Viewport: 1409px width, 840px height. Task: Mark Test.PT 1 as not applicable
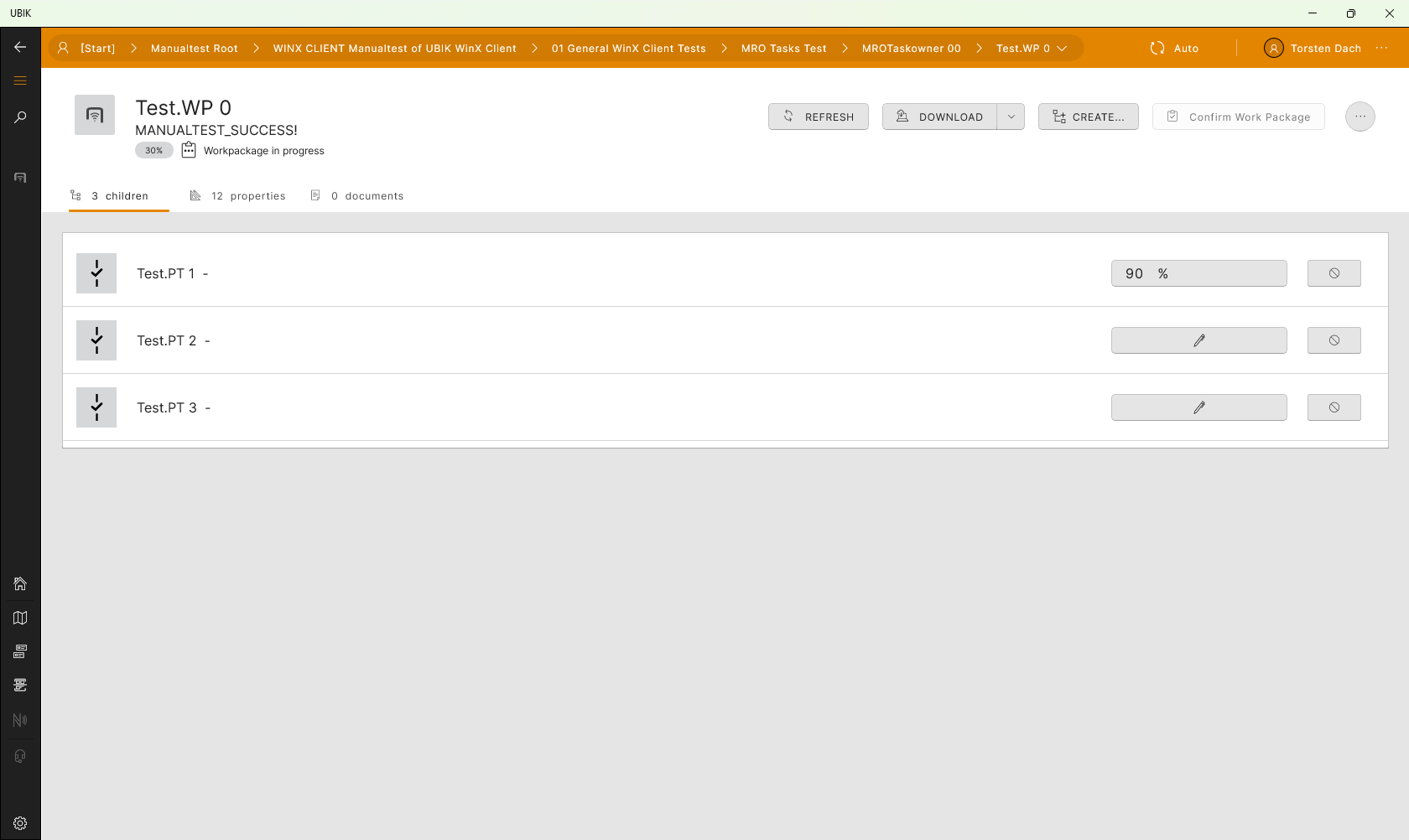coord(1334,273)
